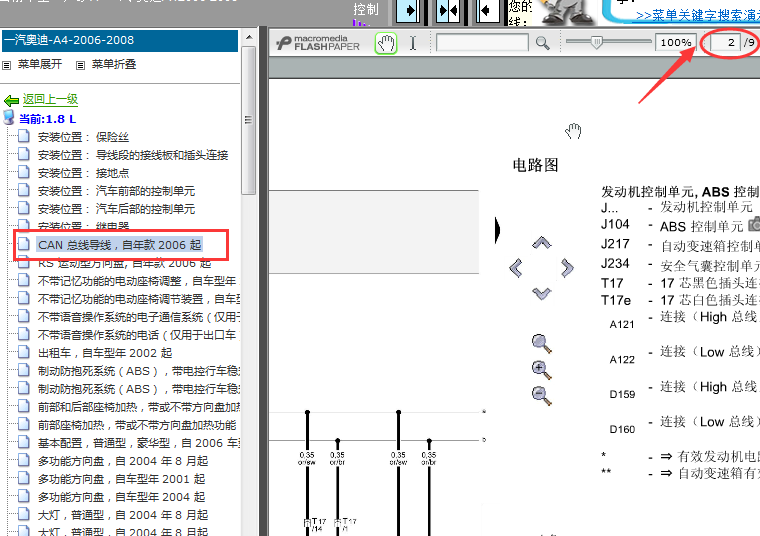The image size is (760, 536).
Task: Click the sidebar scroll up arrow
Action: [249, 37]
